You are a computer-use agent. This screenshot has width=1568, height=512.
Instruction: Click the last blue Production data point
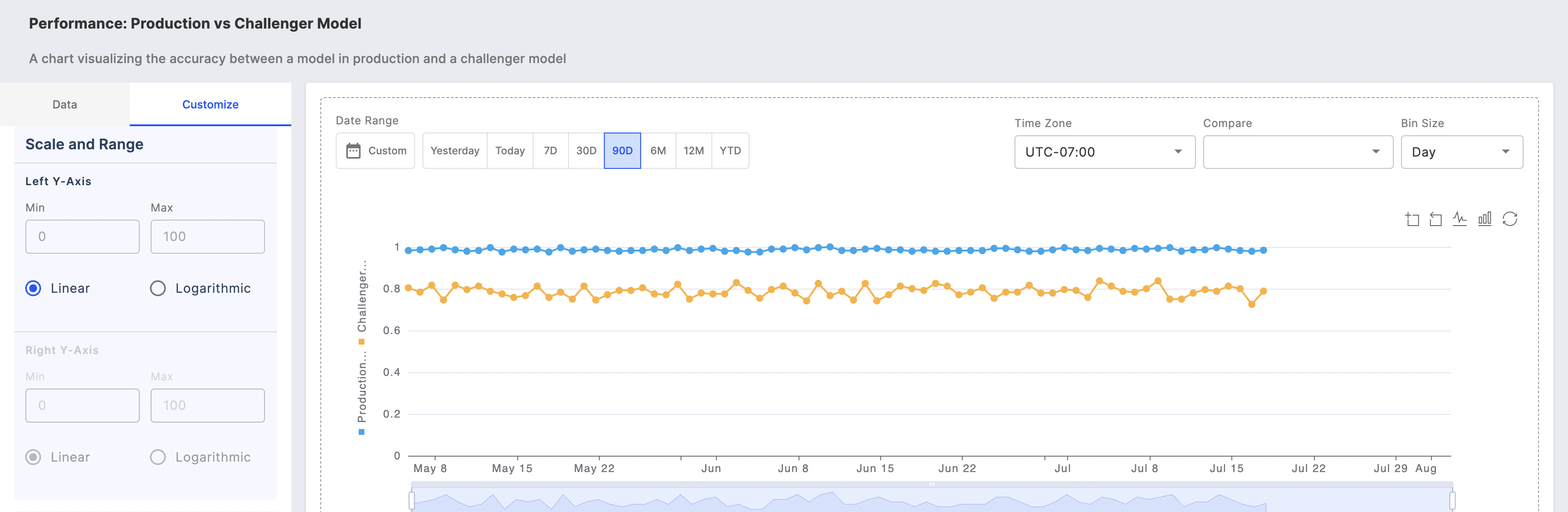click(1263, 250)
